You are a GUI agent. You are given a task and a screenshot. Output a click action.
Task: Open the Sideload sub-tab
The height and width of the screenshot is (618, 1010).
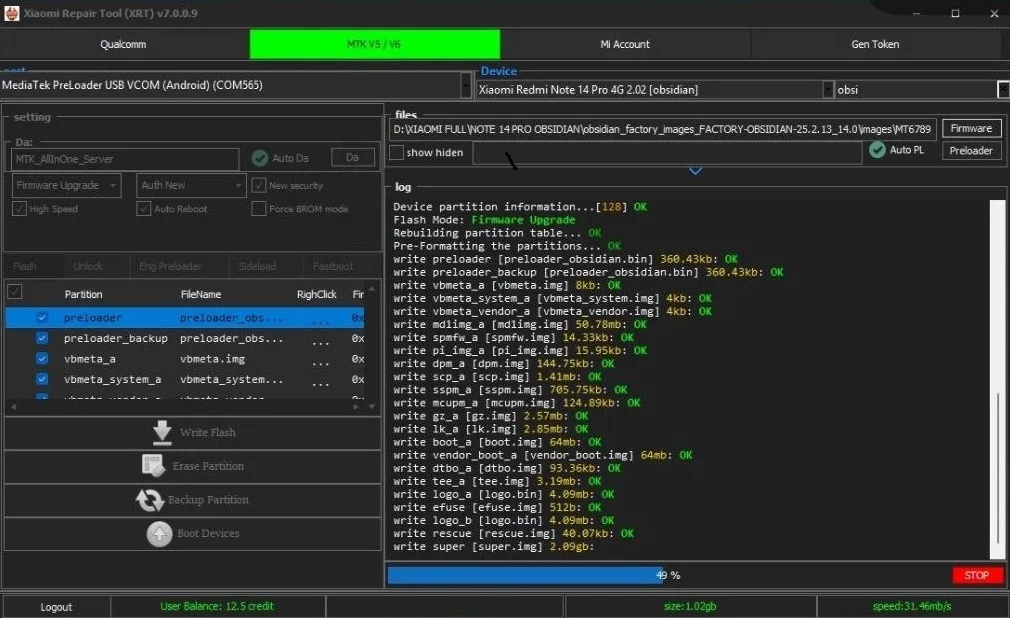tap(257, 266)
